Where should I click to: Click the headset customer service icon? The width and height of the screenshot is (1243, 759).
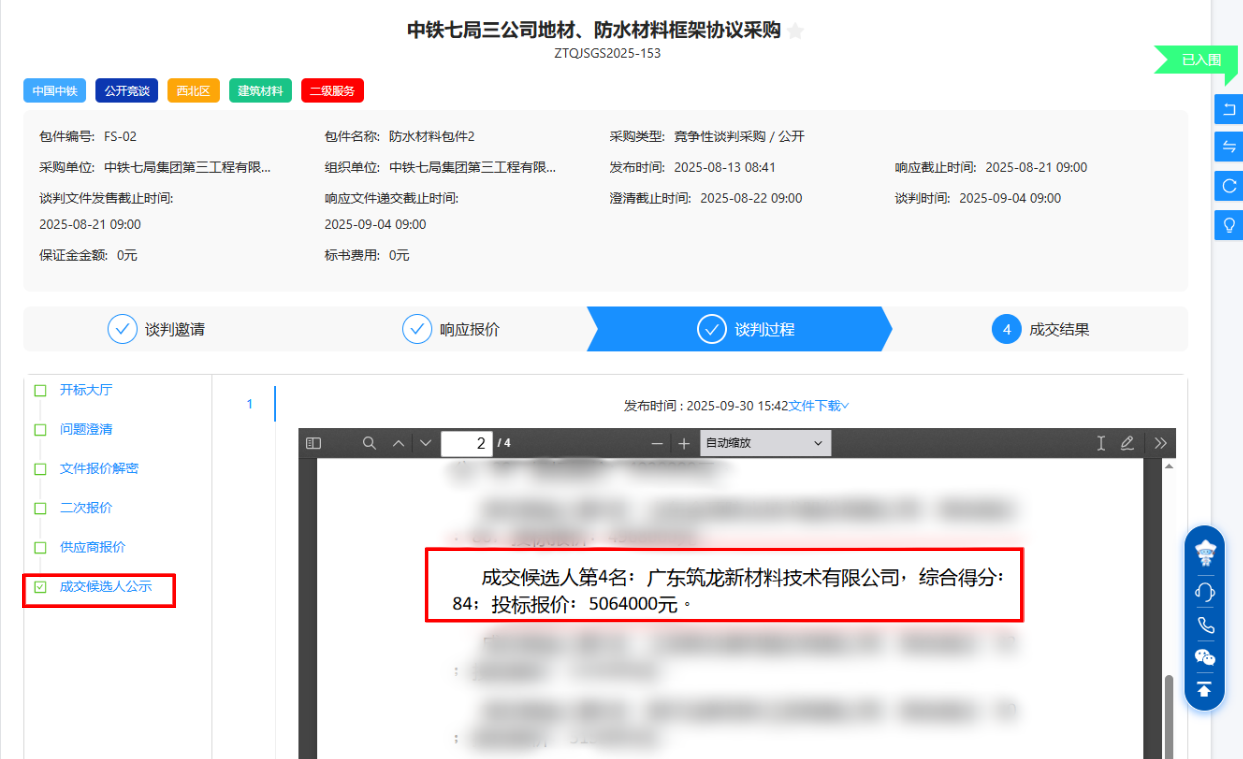tap(1204, 591)
